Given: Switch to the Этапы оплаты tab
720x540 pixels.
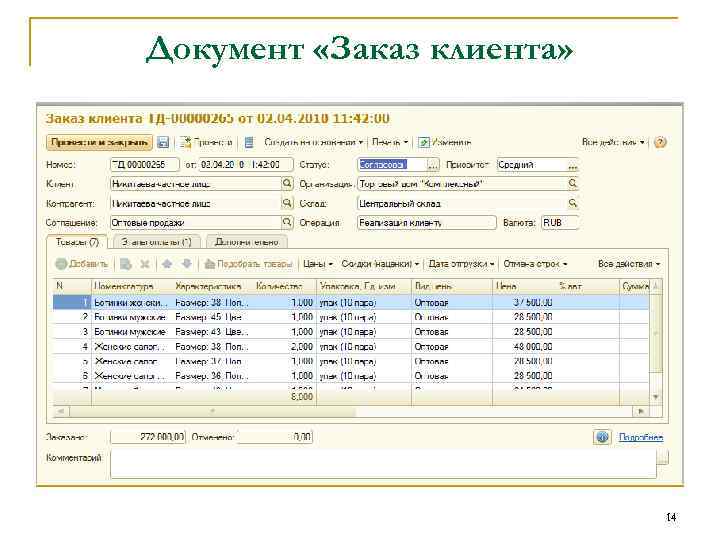Looking at the screenshot, I should 157,242.
